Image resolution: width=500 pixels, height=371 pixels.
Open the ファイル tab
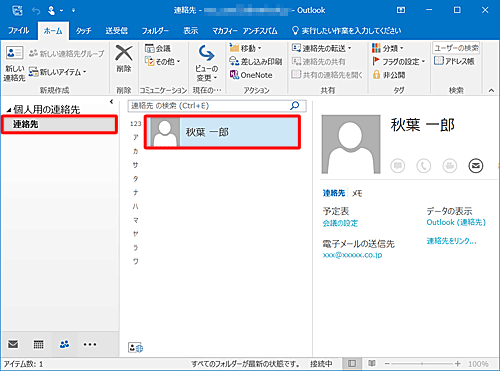click(18, 31)
